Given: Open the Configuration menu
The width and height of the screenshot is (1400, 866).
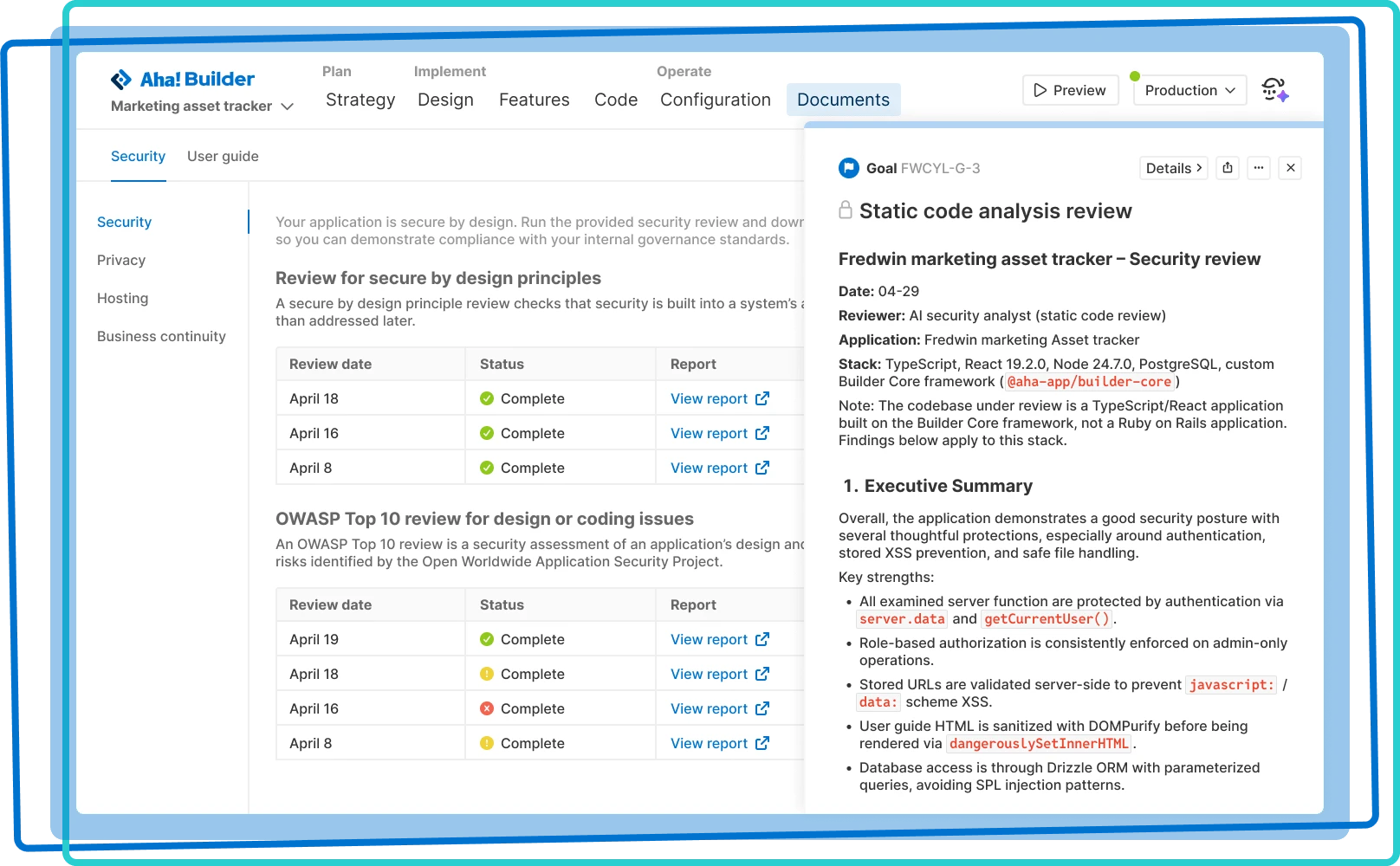Looking at the screenshot, I should pyautogui.click(x=716, y=100).
